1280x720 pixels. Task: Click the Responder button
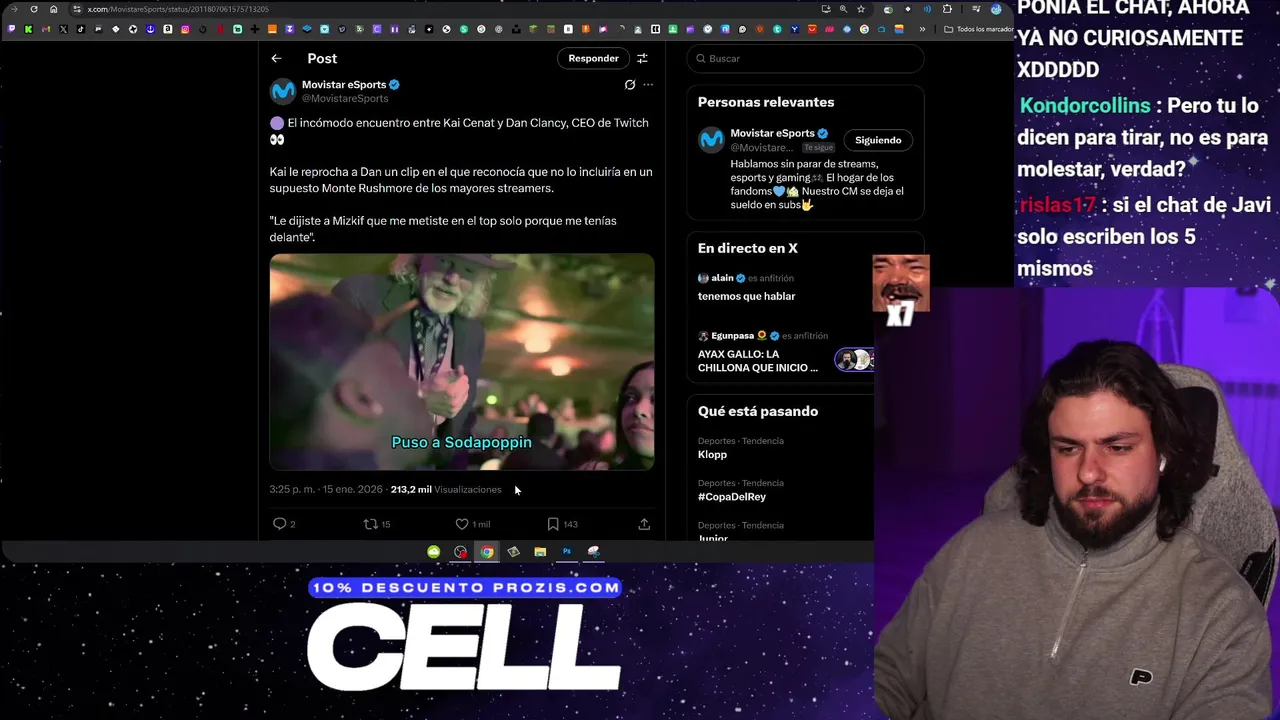(x=593, y=58)
